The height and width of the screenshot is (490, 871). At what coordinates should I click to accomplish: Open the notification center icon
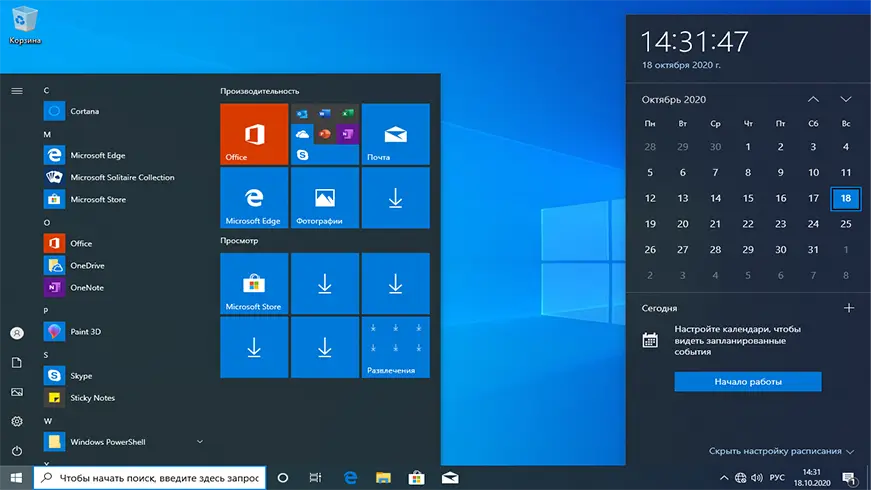point(849,478)
